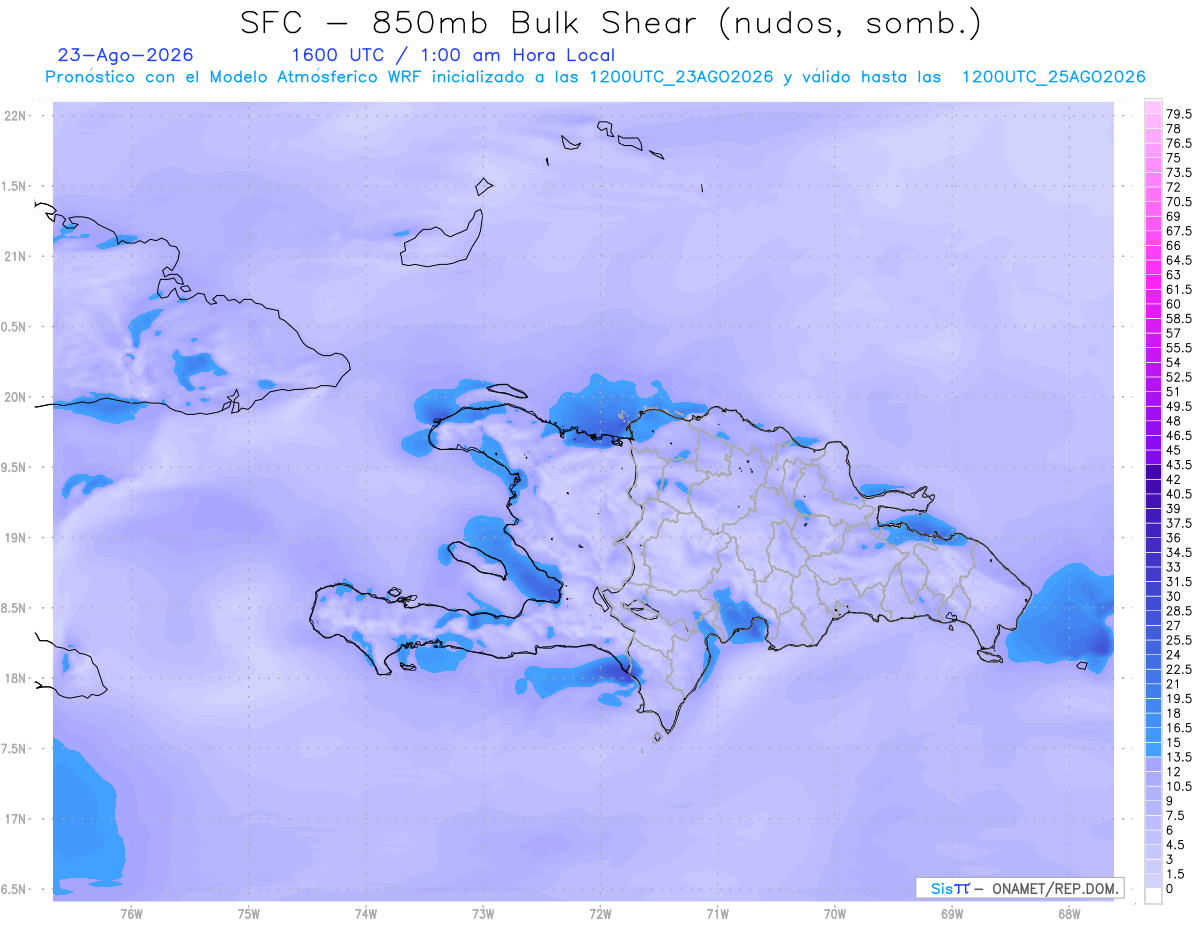The image size is (1200, 927).
Task: Click the '68W' longitude axis label
Action: pyautogui.click(x=1069, y=913)
